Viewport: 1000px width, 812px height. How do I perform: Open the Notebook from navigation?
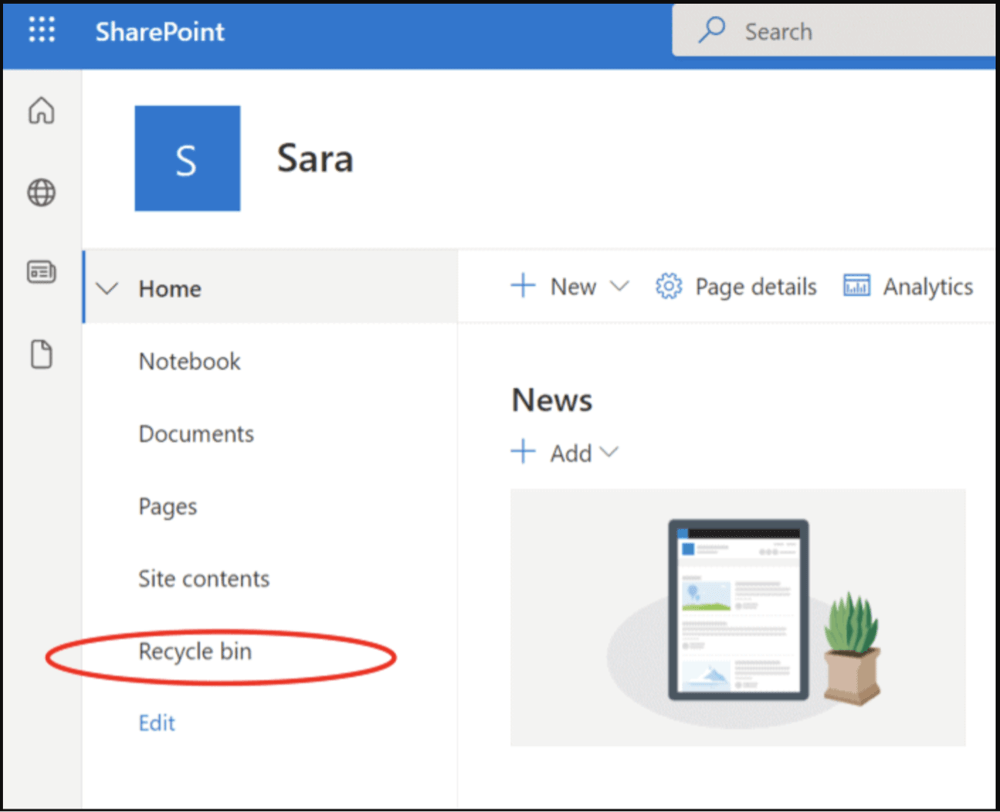tap(189, 361)
